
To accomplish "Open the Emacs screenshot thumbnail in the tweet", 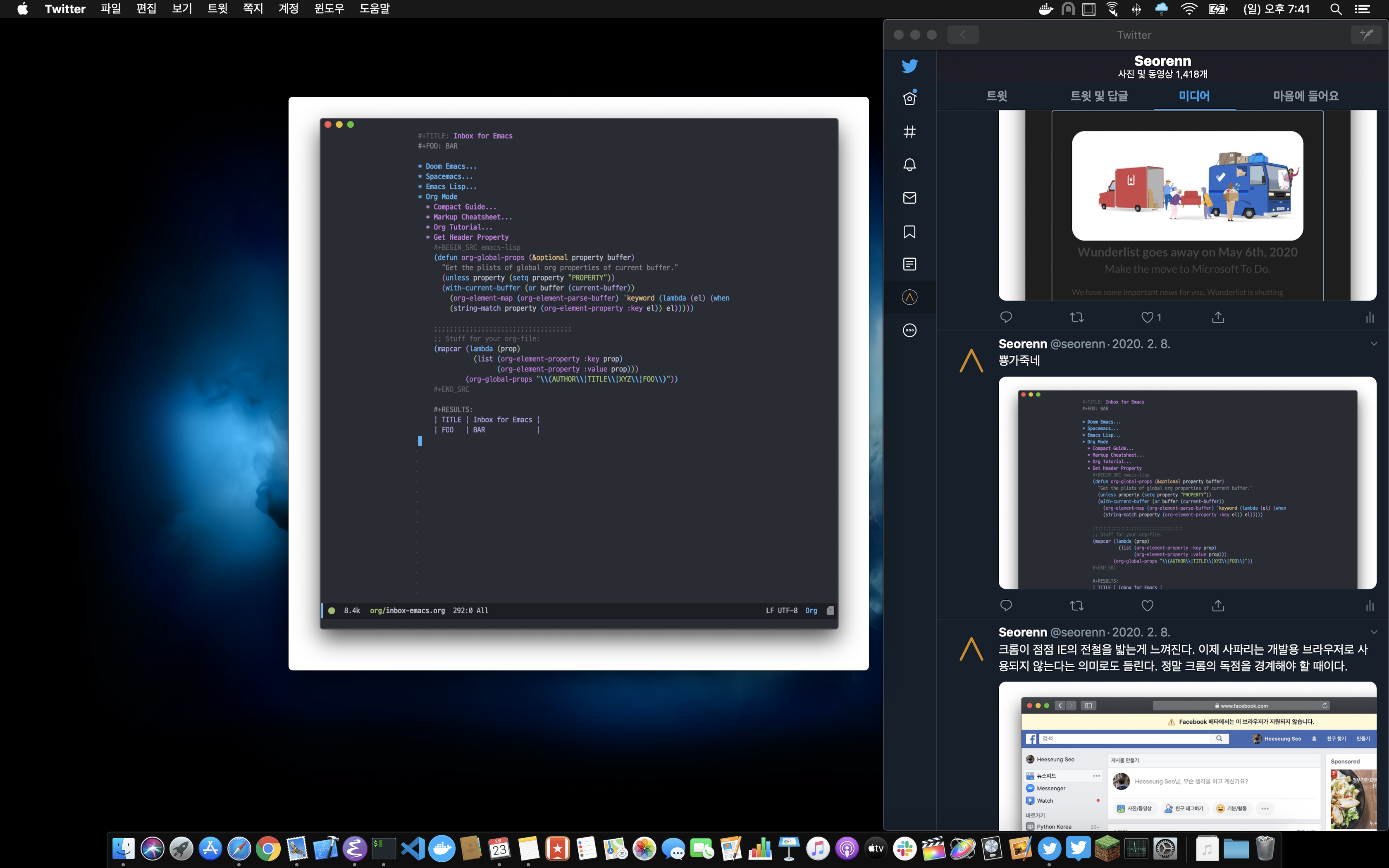I will [x=1187, y=482].
